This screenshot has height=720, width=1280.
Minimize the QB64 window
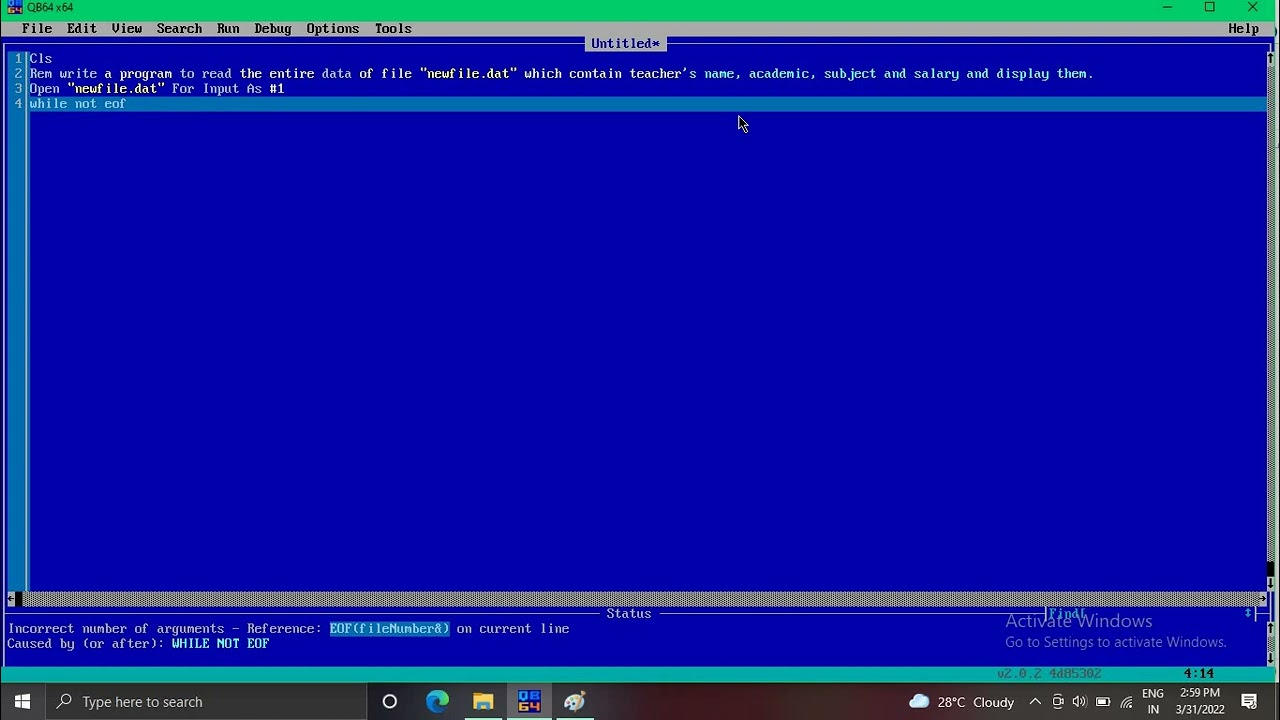(1166, 8)
